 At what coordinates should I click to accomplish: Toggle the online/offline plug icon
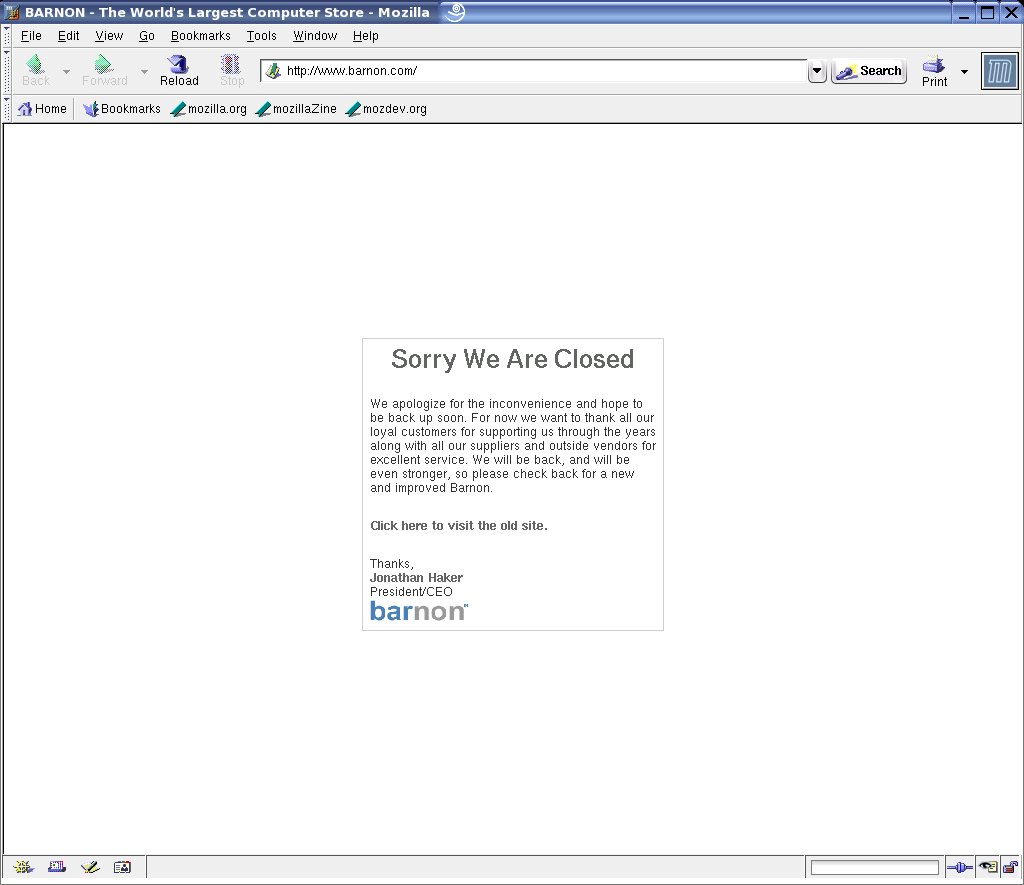(x=959, y=867)
